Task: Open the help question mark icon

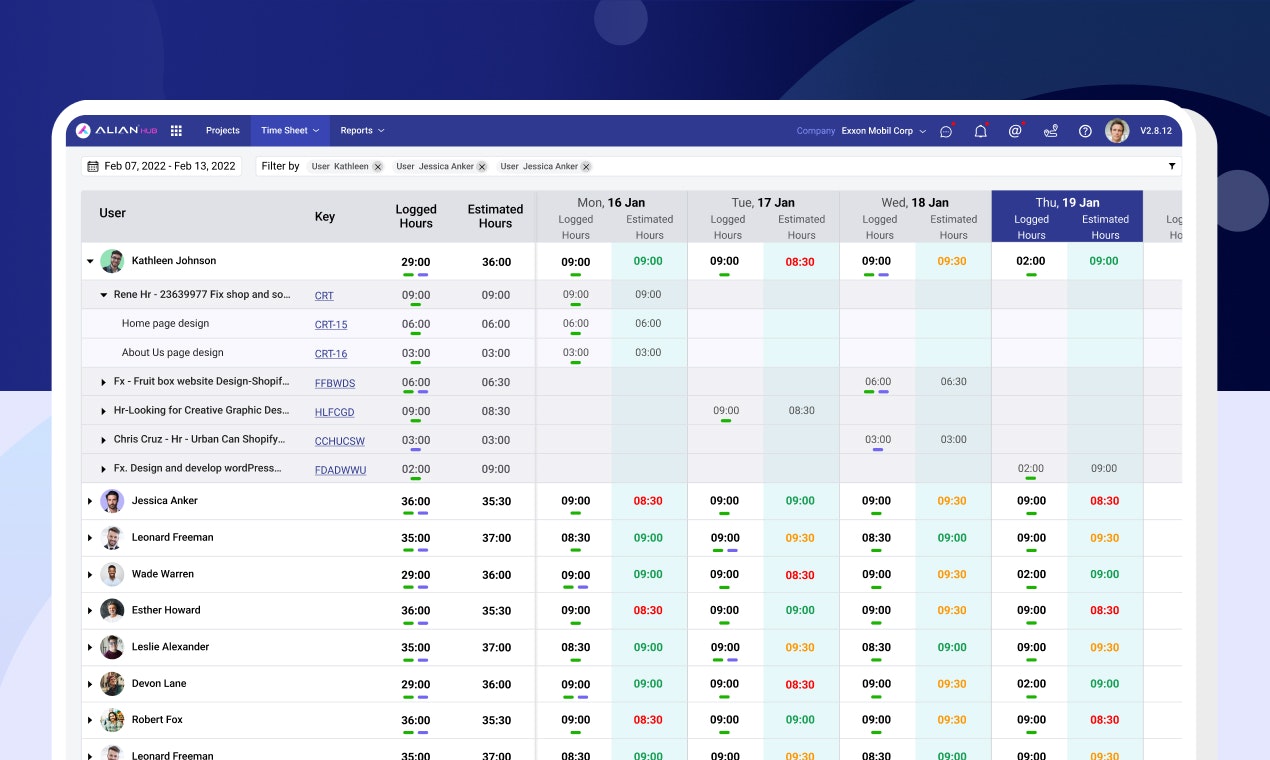Action: (x=1085, y=131)
